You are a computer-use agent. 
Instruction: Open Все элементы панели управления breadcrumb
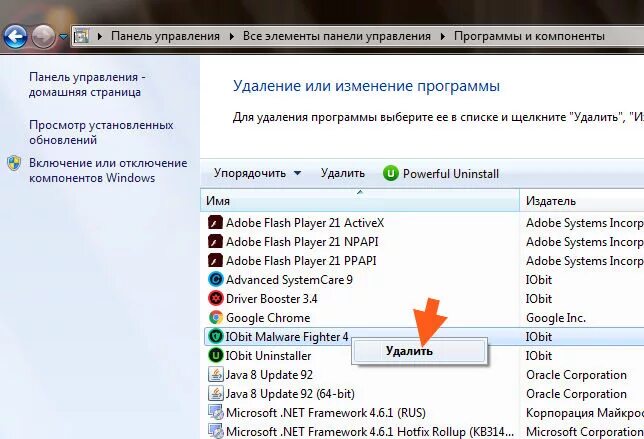coord(336,36)
